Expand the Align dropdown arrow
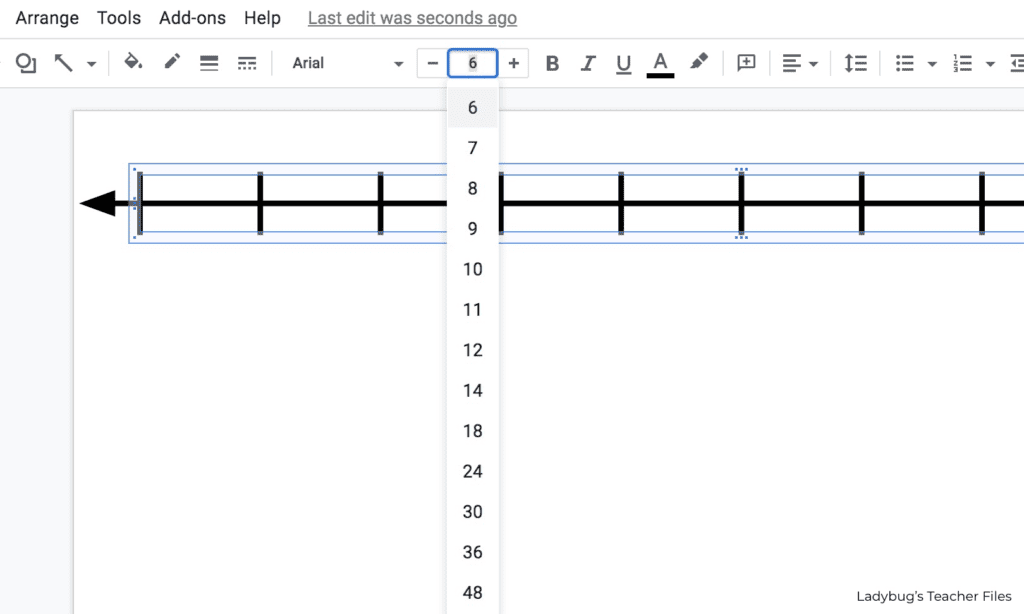The height and width of the screenshot is (614, 1024). click(x=813, y=64)
